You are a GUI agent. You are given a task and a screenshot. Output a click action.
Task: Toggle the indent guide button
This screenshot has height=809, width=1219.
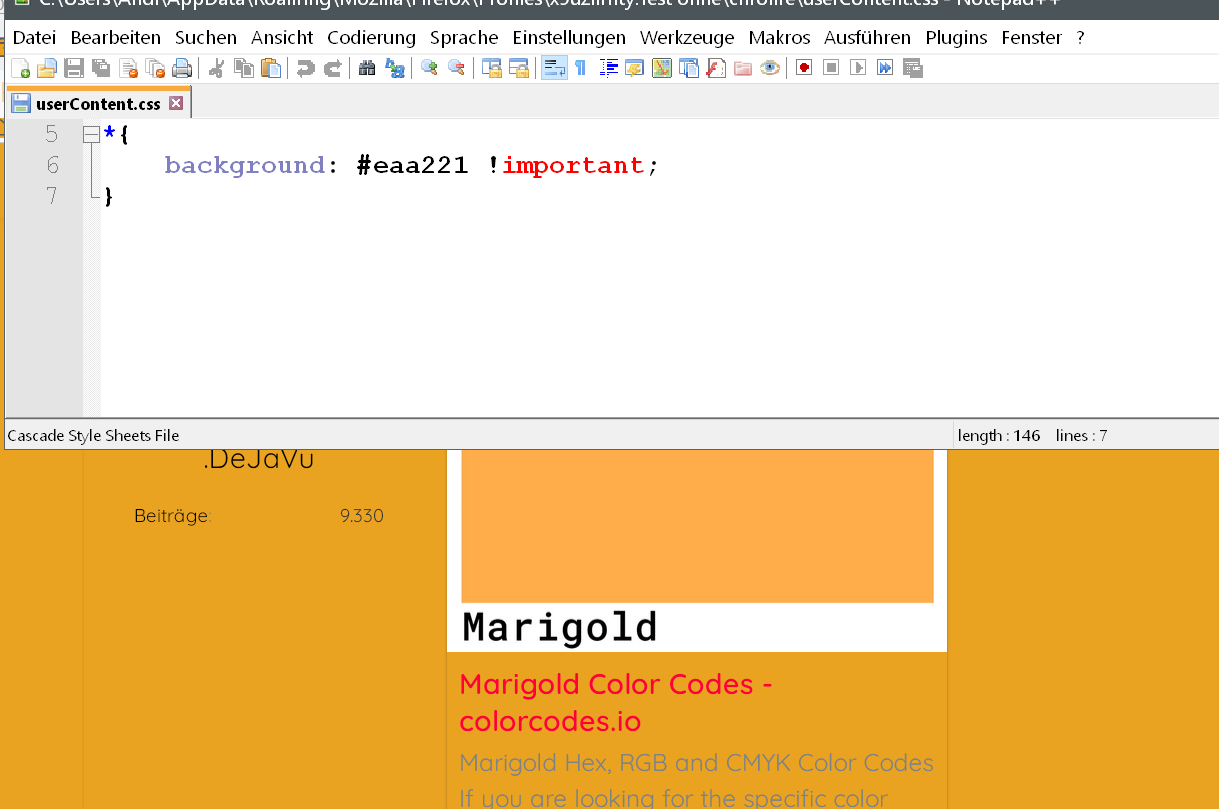tap(609, 68)
